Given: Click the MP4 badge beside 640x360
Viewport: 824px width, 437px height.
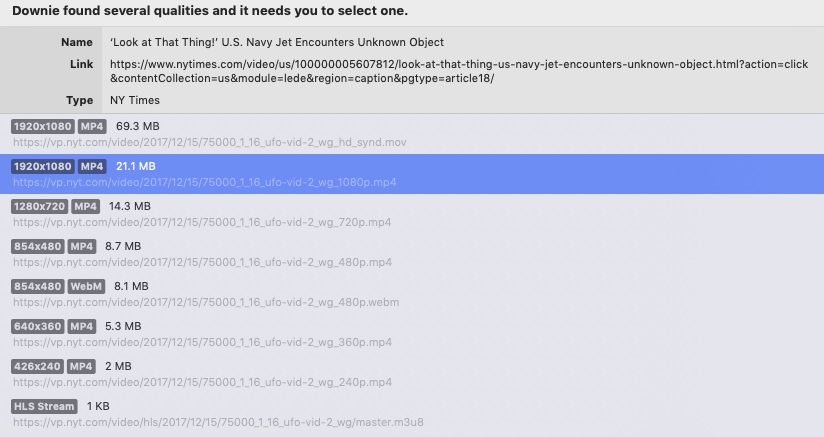Looking at the screenshot, I should tap(82, 326).
